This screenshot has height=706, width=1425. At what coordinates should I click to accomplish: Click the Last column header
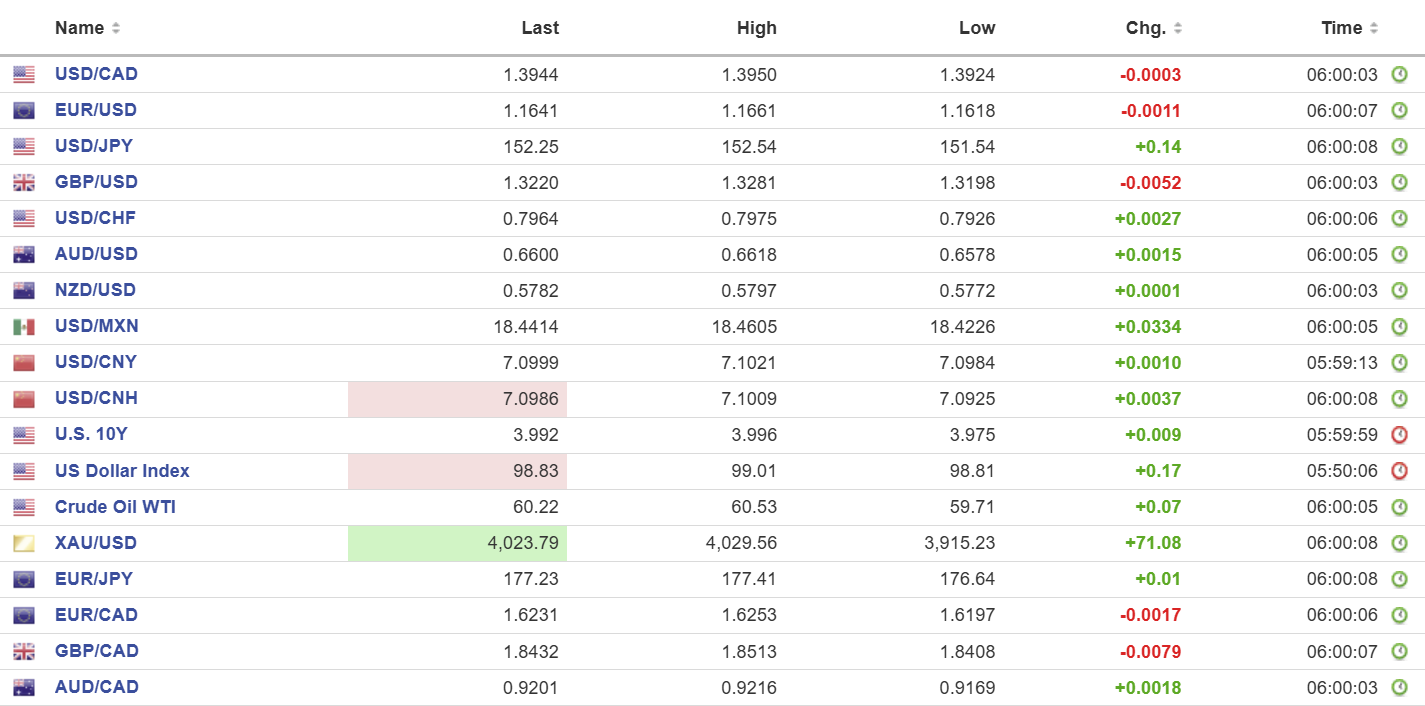(x=540, y=28)
